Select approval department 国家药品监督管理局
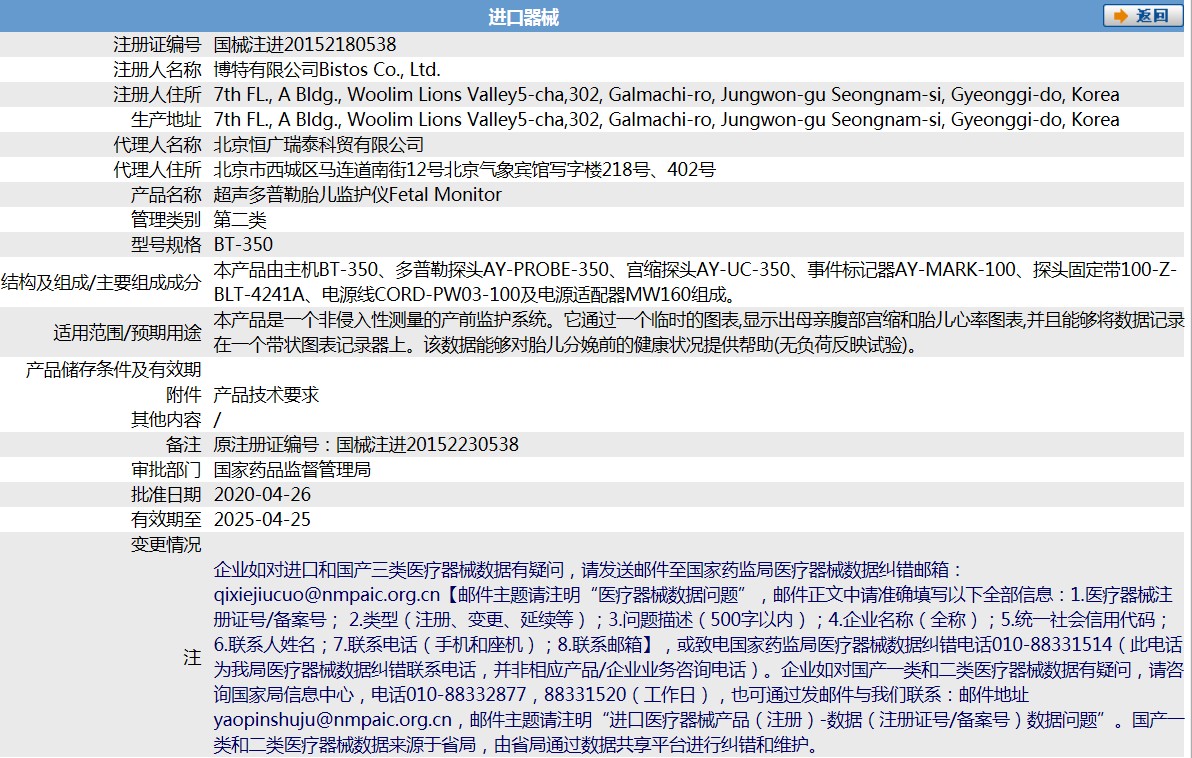The image size is (1192, 758). point(292,470)
